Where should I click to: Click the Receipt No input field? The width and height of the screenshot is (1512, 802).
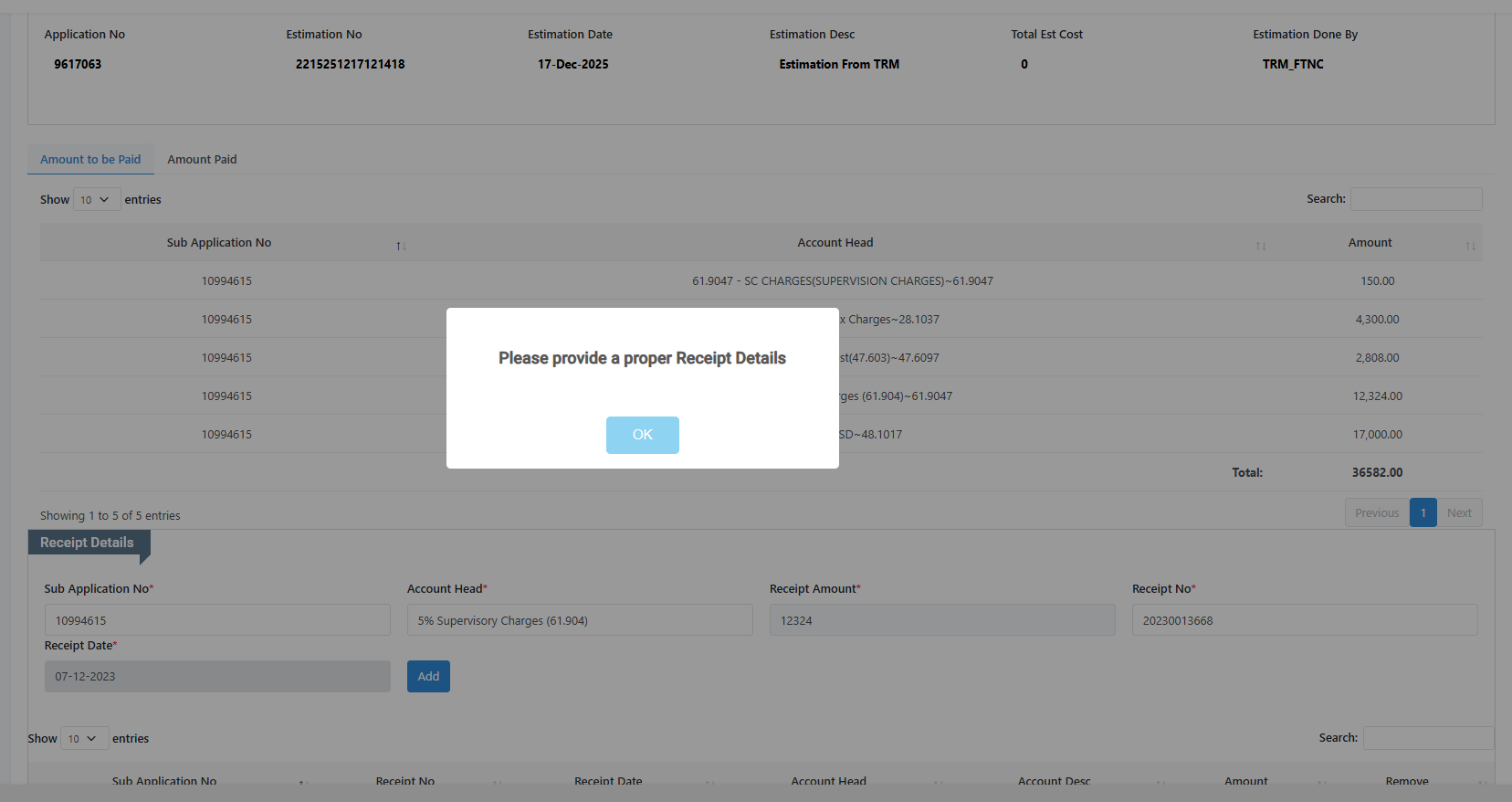1304,620
